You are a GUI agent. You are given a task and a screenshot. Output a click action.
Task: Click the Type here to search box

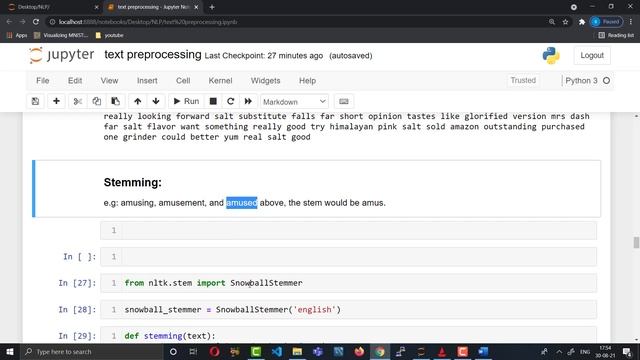pyautogui.click(x=92, y=351)
